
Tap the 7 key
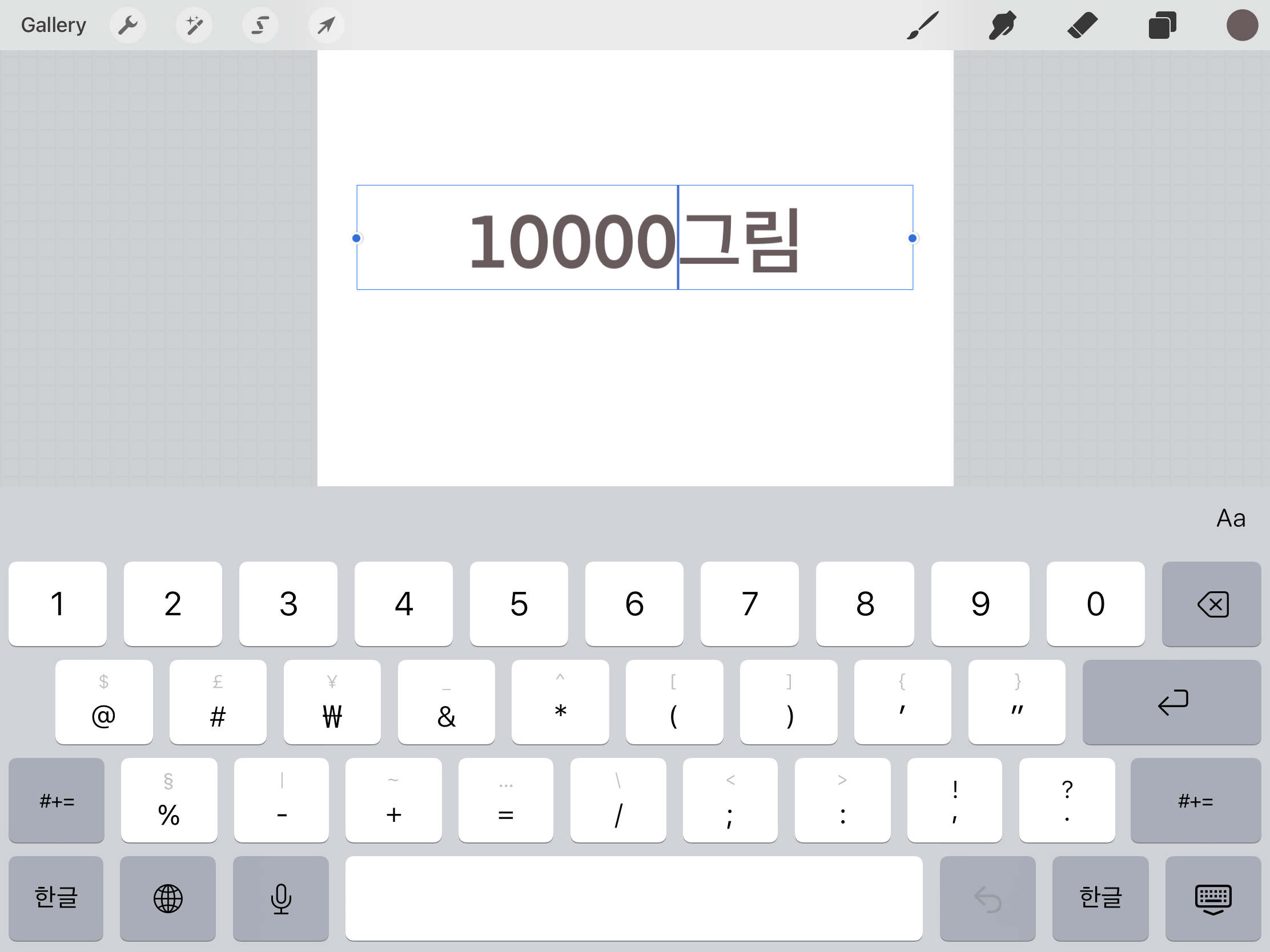[750, 604]
